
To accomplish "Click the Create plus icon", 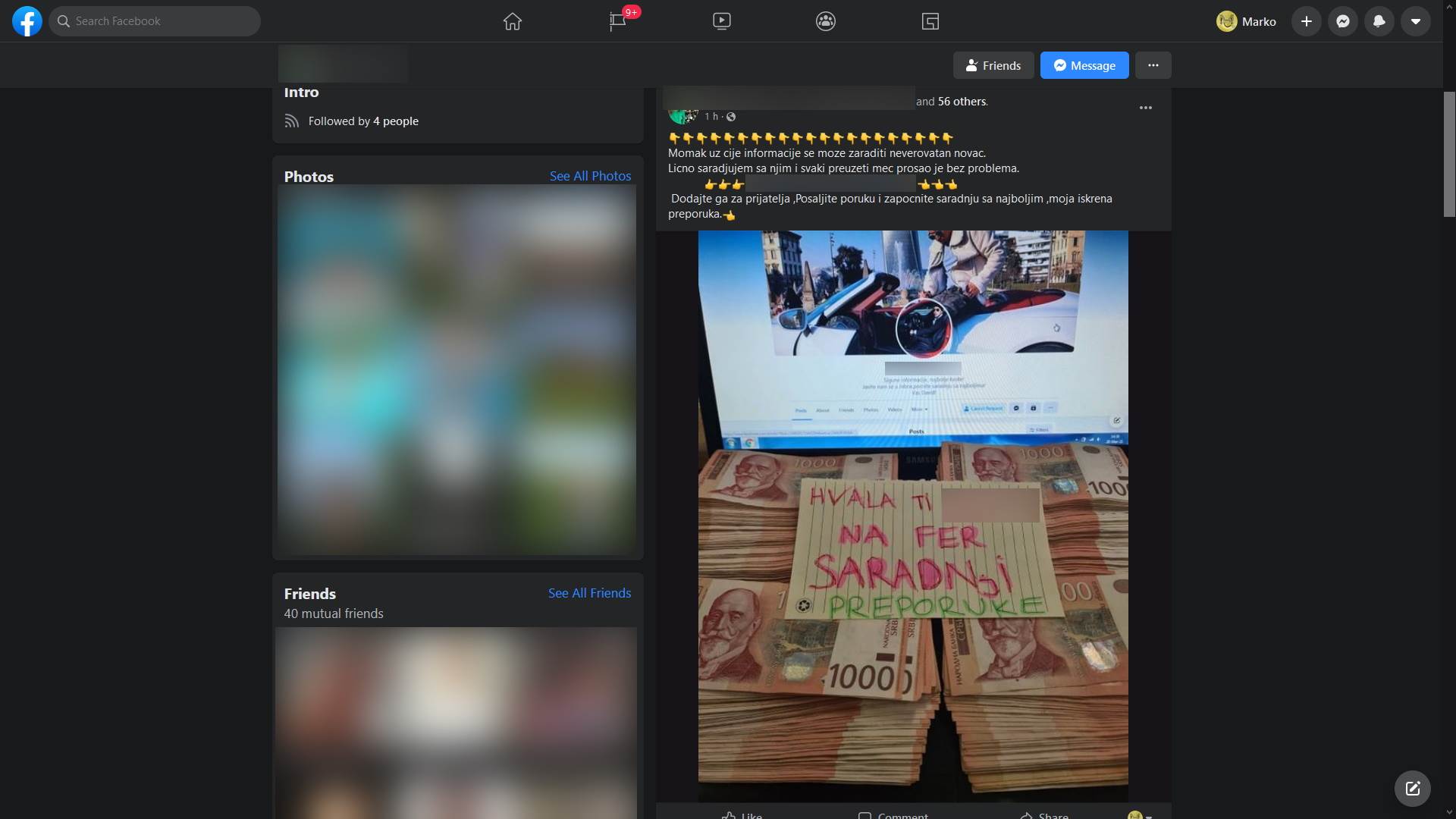I will 1307,21.
